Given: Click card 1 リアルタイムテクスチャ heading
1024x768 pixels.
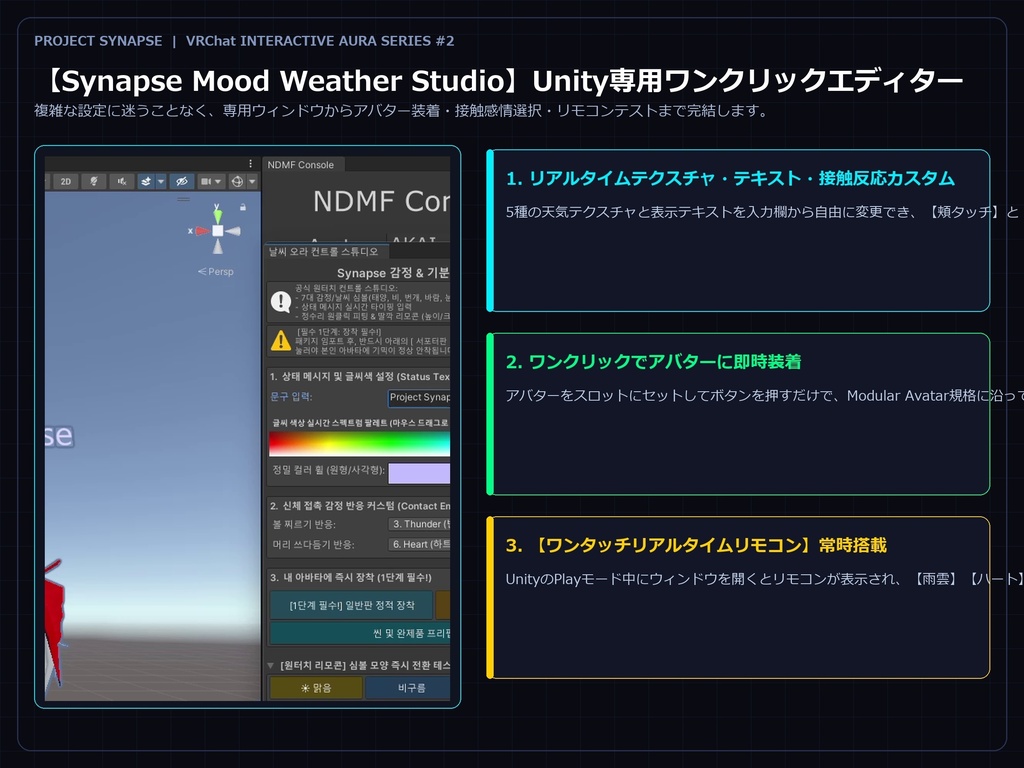Looking at the screenshot, I should (x=730, y=178).
